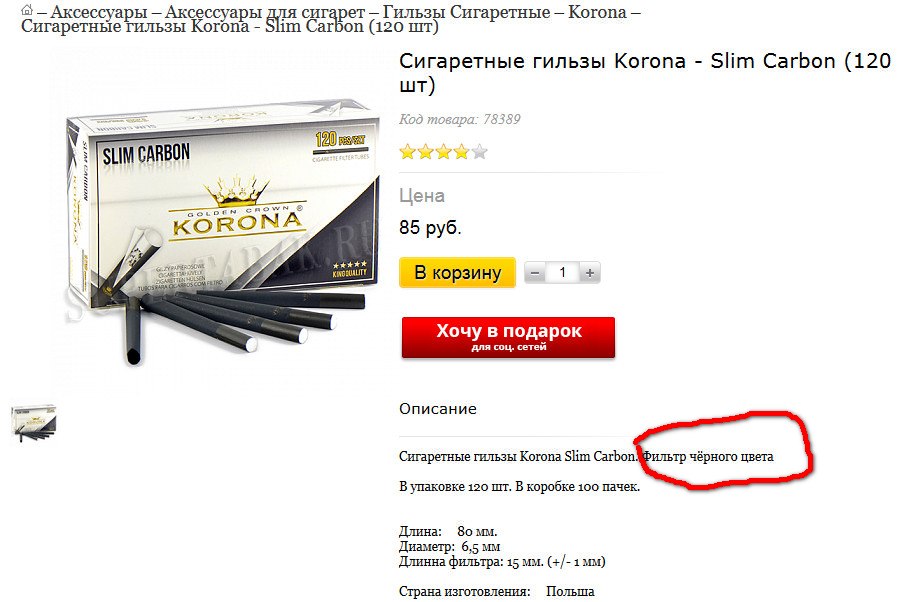Rate product with third star

click(x=444, y=152)
